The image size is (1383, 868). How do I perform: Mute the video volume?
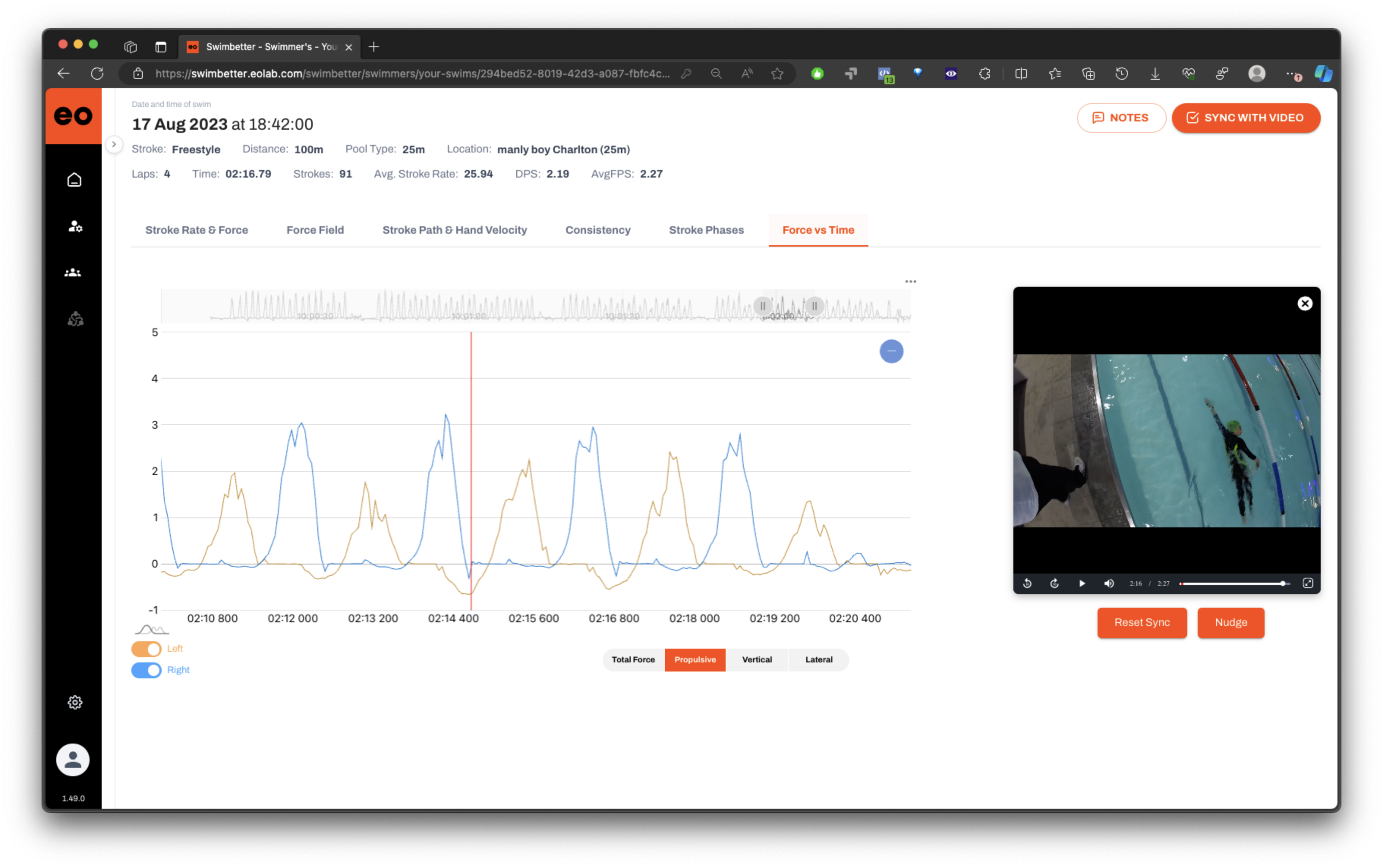1109,583
